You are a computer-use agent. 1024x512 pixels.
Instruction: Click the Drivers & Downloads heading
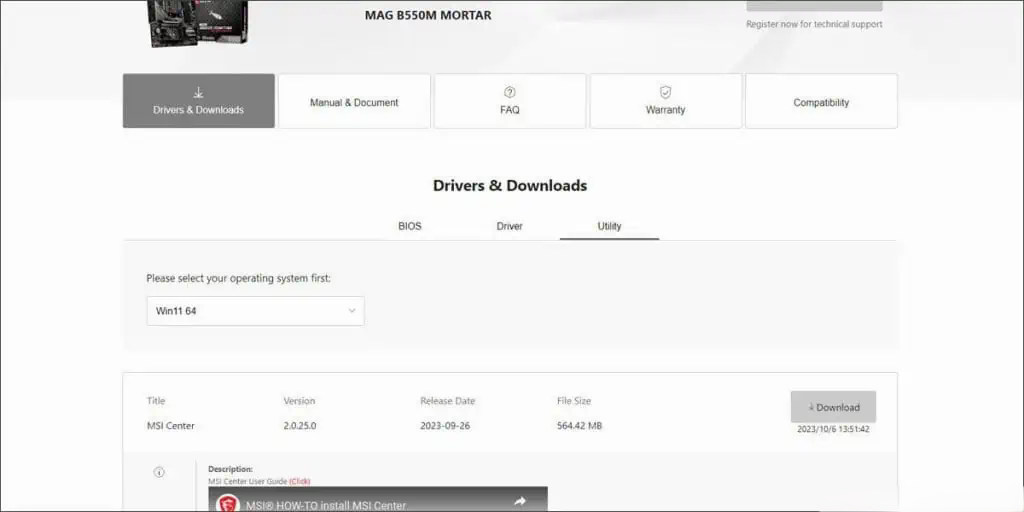tap(510, 185)
